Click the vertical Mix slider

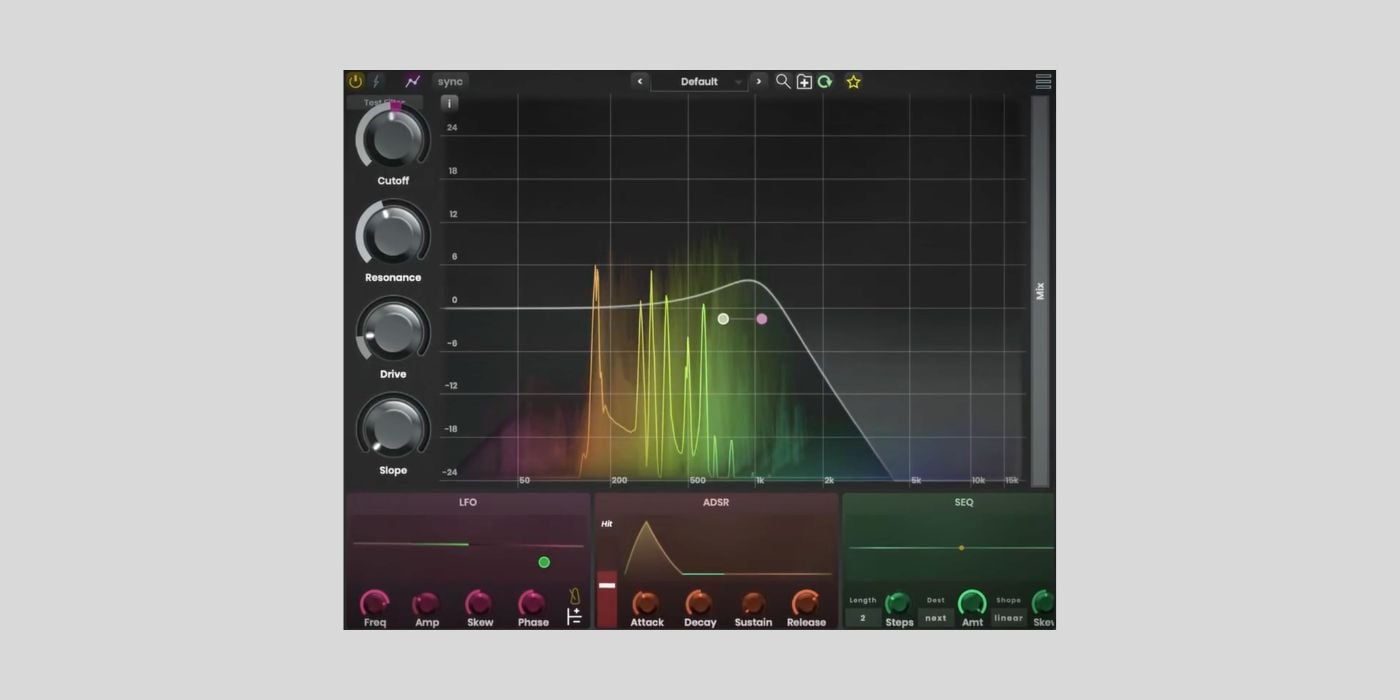point(1040,291)
